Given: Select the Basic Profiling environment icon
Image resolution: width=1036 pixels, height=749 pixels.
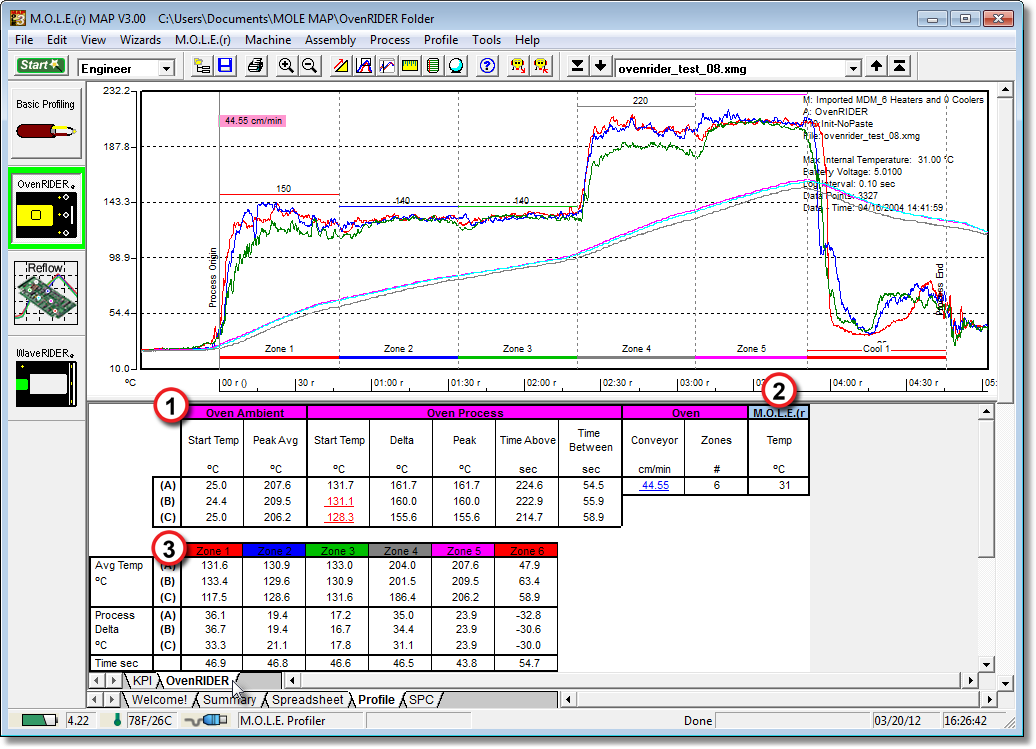Looking at the screenshot, I should 46,124.
